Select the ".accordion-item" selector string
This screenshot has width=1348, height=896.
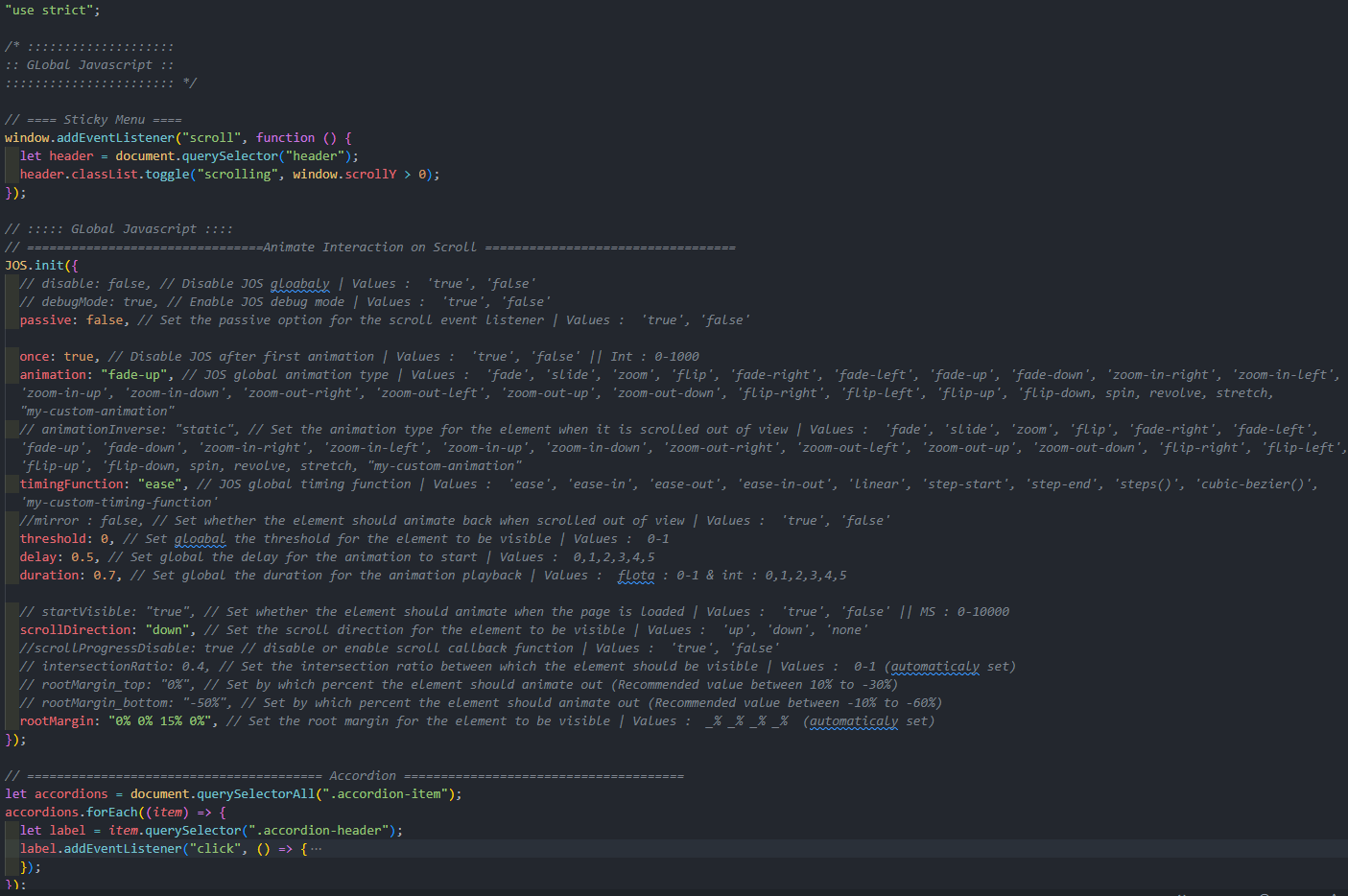385,794
